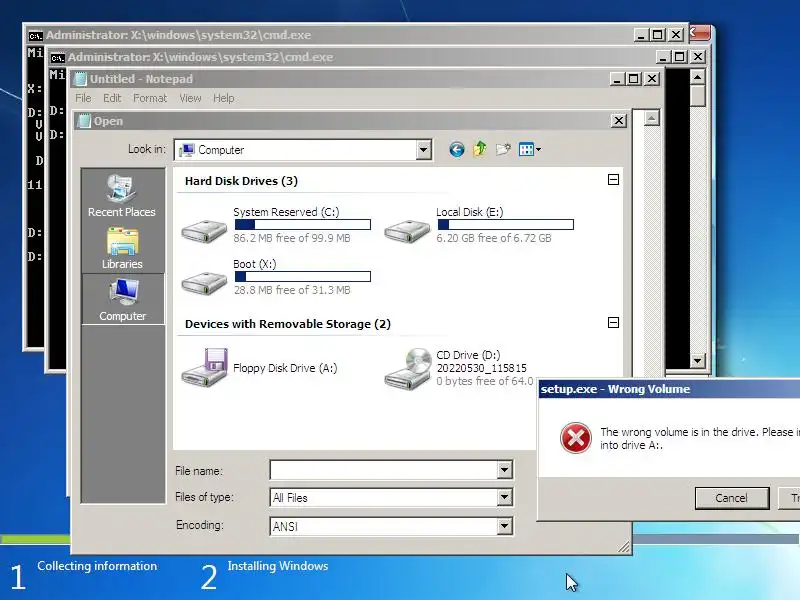Click the Open dialog title icon
The height and width of the screenshot is (600, 800).
(x=84, y=121)
